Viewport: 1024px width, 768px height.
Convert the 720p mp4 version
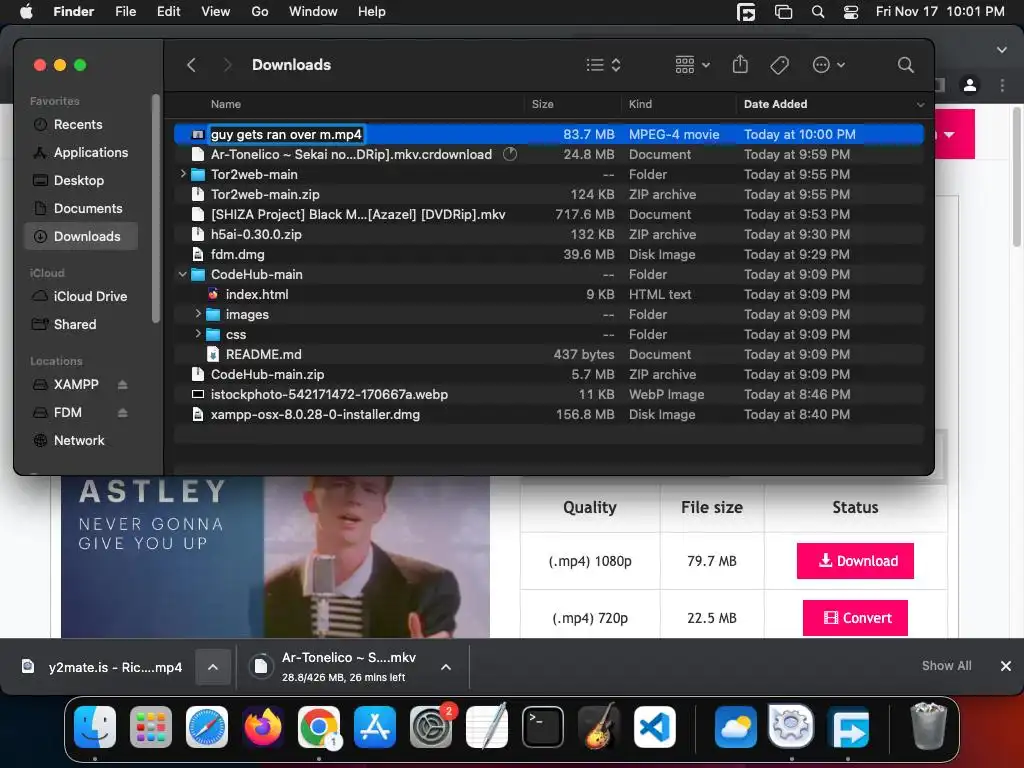pos(855,618)
